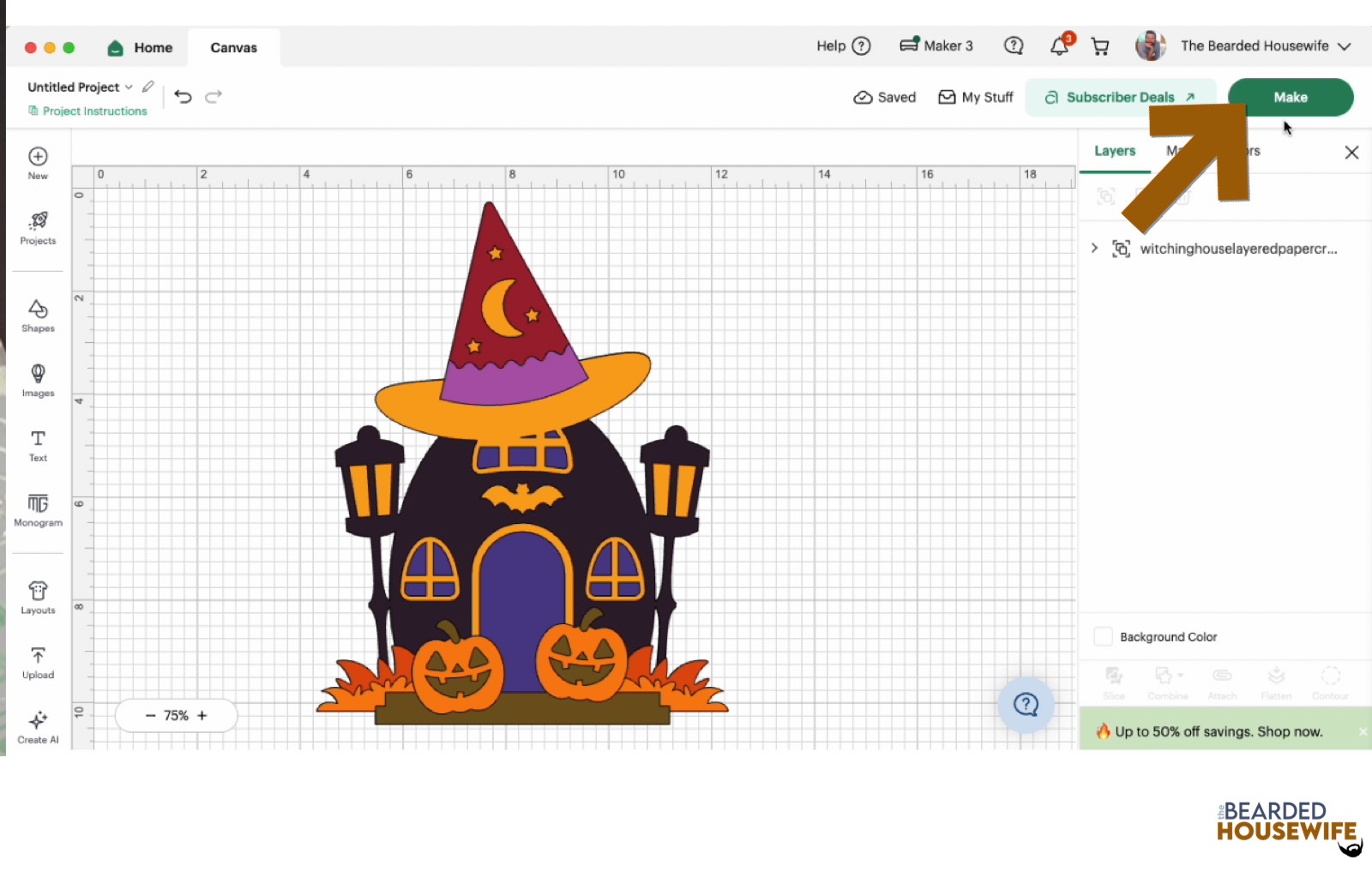The width and height of the screenshot is (1372, 872).
Task: Select the witch house design on the canvas
Action: (522, 463)
